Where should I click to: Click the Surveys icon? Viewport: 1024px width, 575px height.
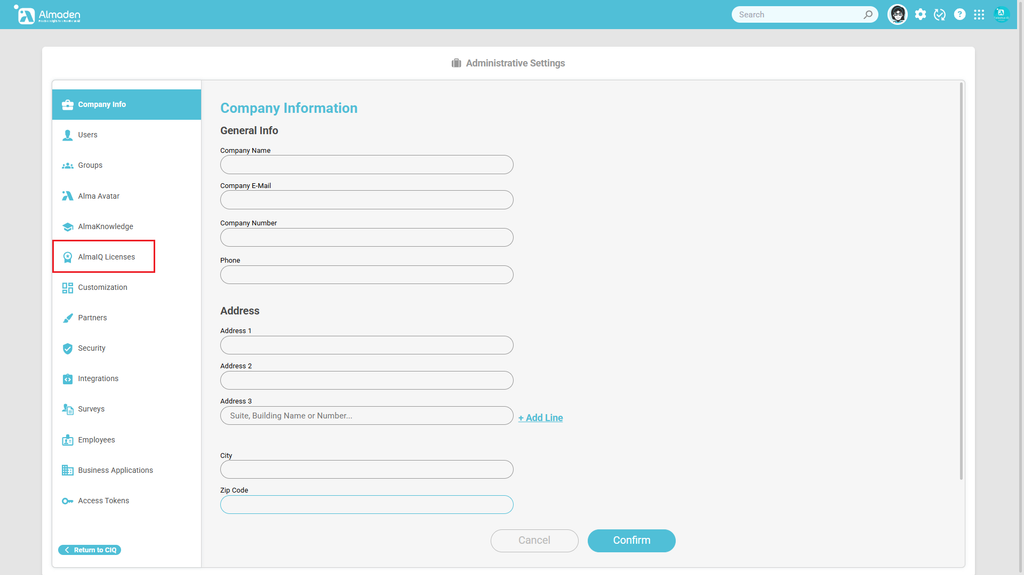(67, 409)
